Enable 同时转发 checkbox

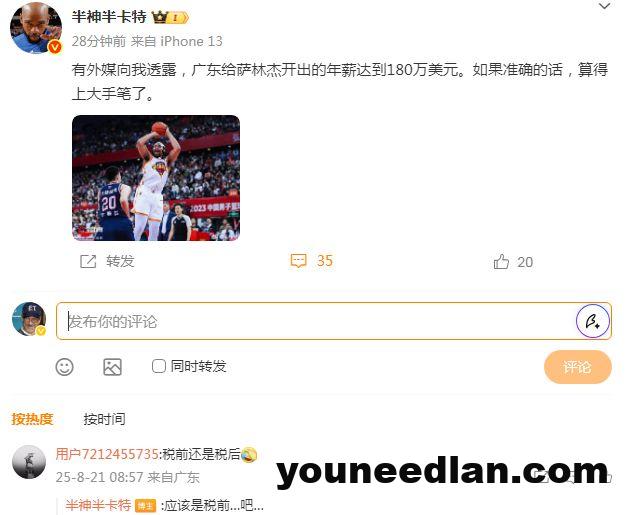point(159,366)
